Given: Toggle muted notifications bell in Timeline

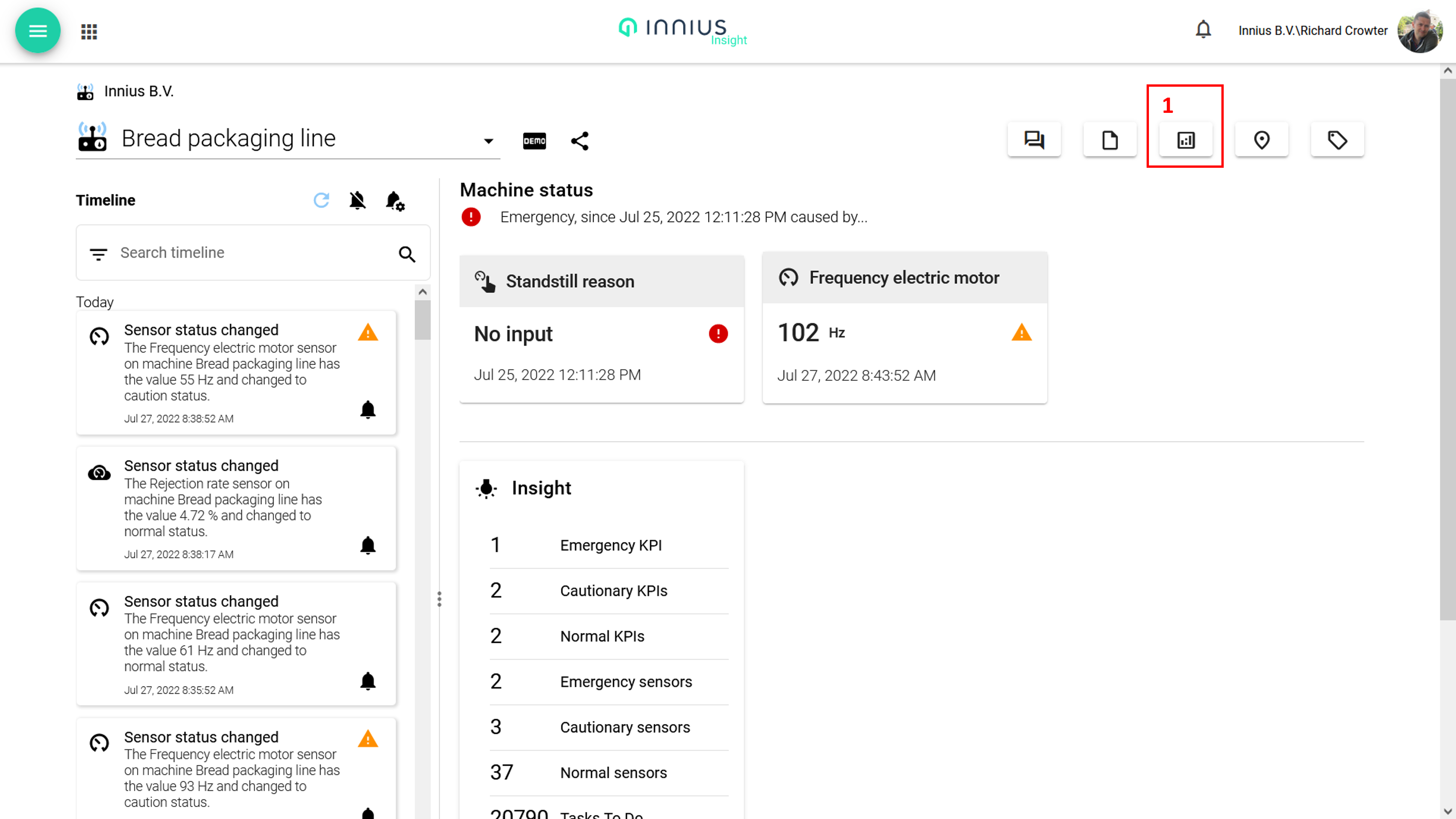Looking at the screenshot, I should tap(357, 200).
